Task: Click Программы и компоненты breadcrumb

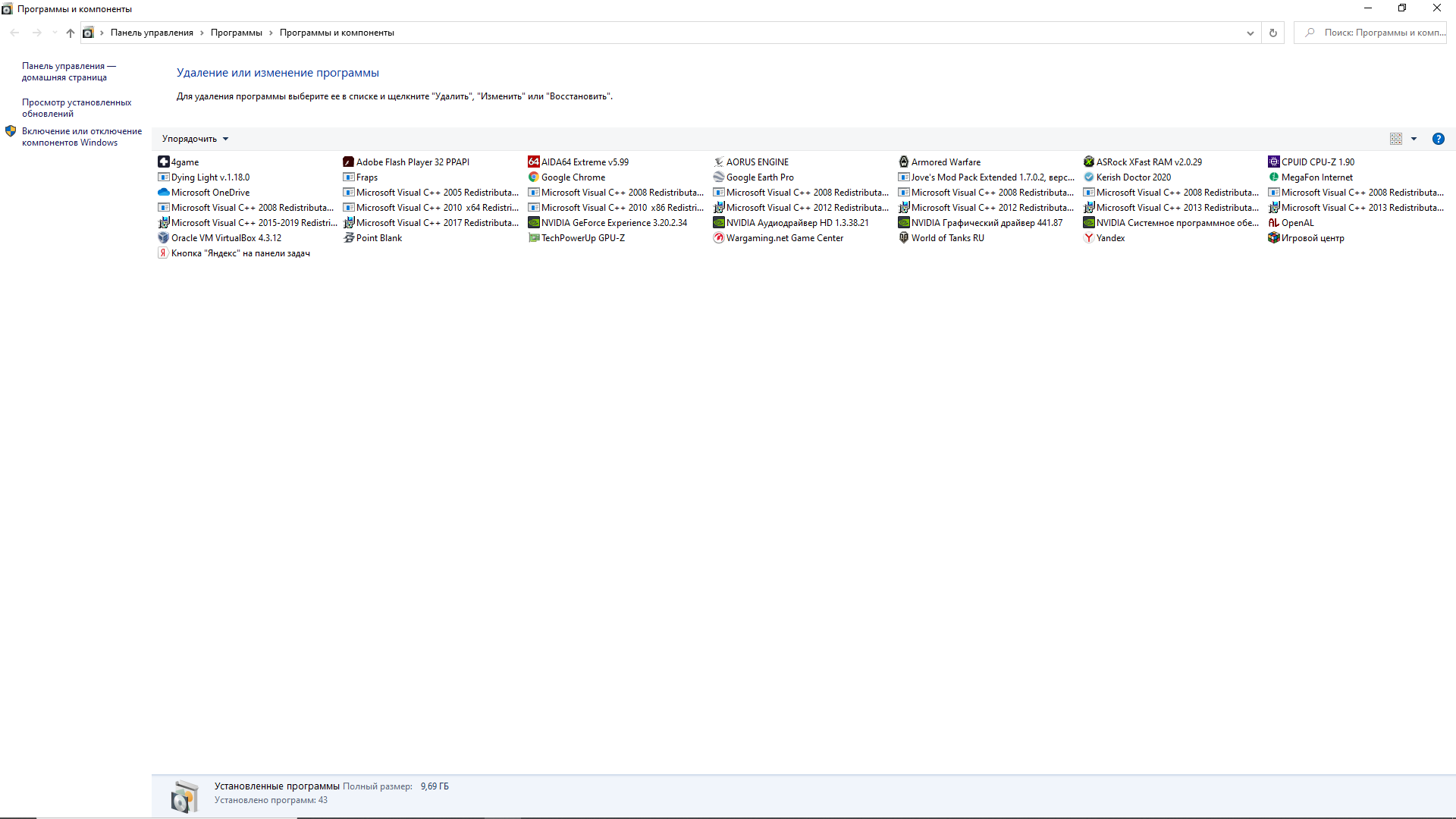Action: 337,33
